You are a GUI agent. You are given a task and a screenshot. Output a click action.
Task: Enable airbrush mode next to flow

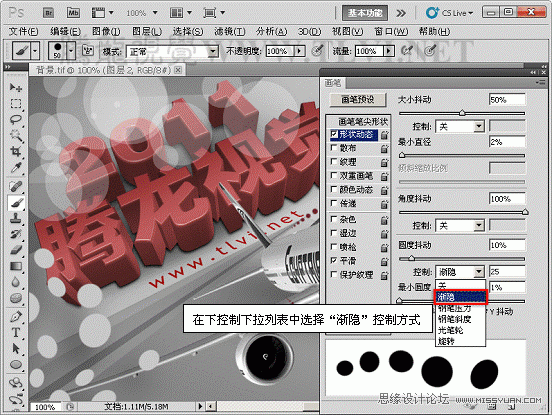(407, 51)
